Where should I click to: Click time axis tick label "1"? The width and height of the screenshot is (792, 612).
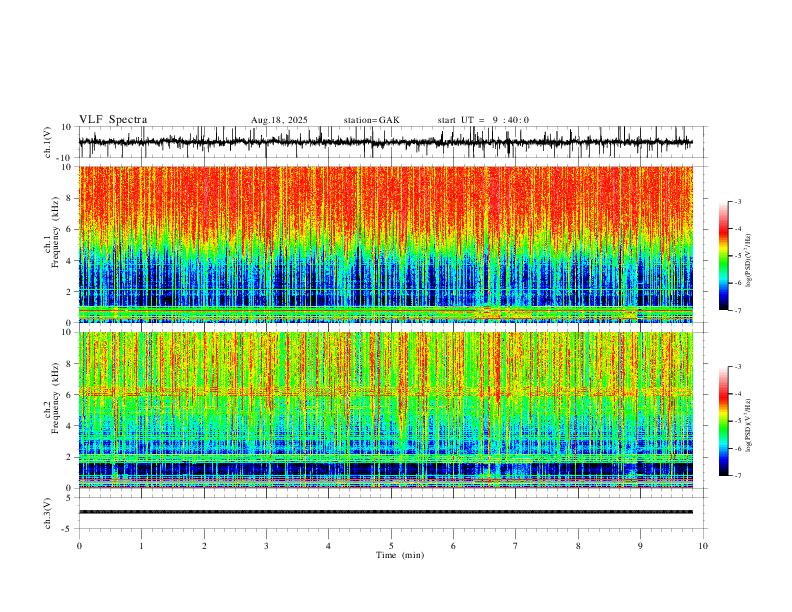point(141,546)
